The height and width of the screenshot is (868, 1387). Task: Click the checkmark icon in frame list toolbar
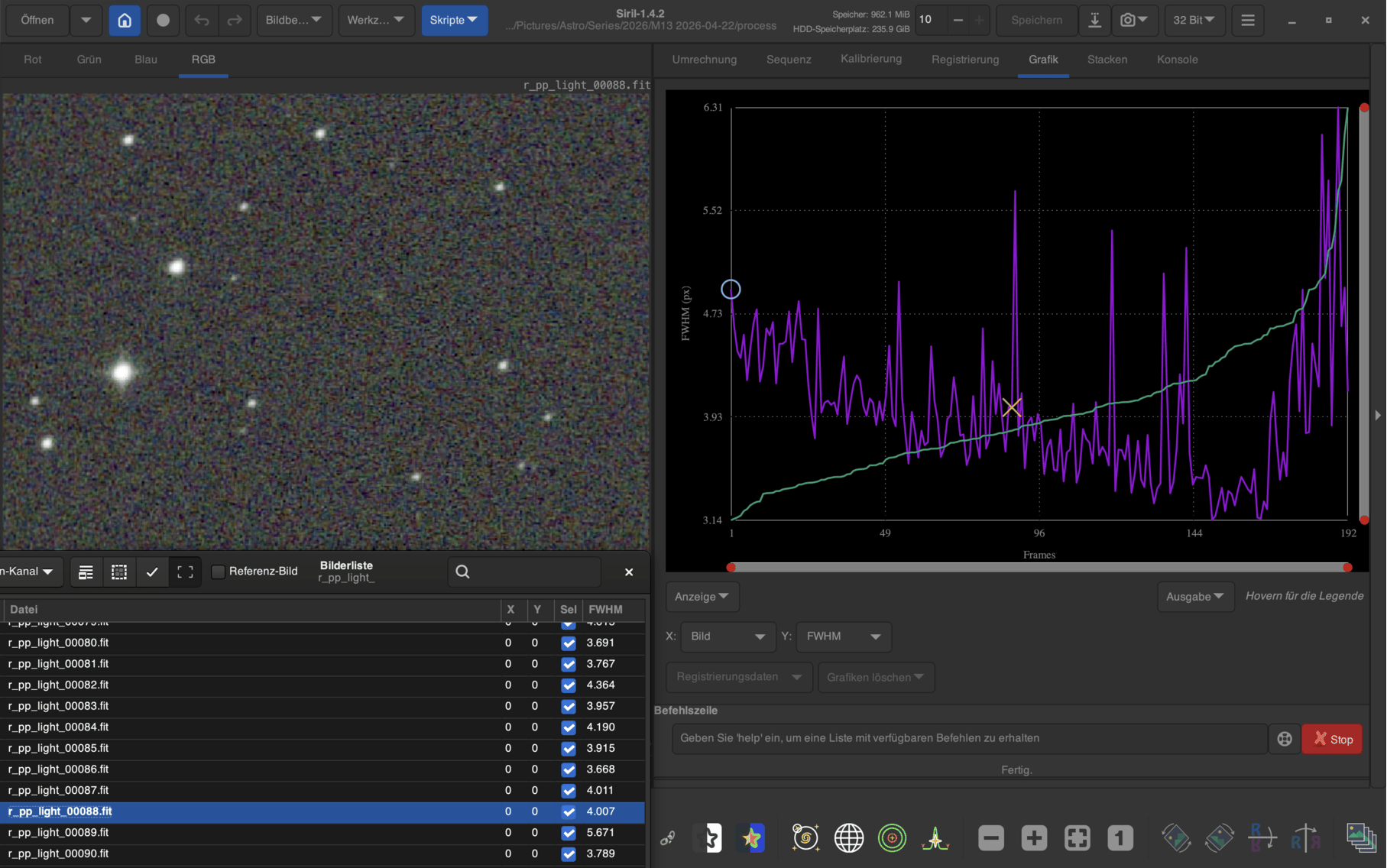pos(152,572)
